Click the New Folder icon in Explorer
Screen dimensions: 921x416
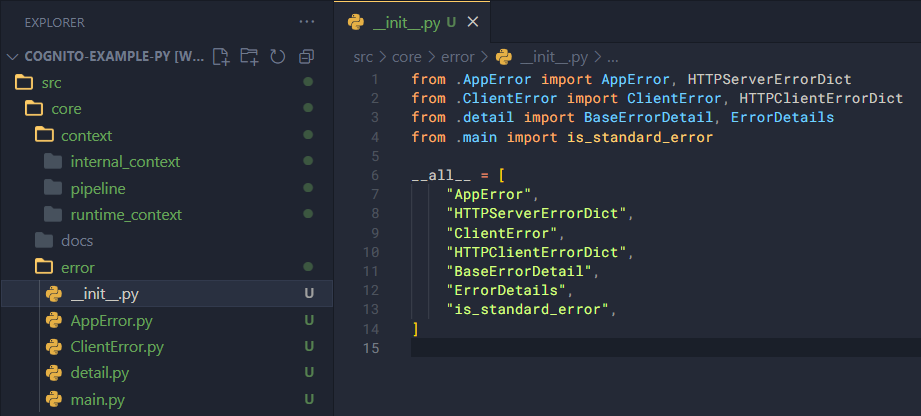click(x=249, y=56)
